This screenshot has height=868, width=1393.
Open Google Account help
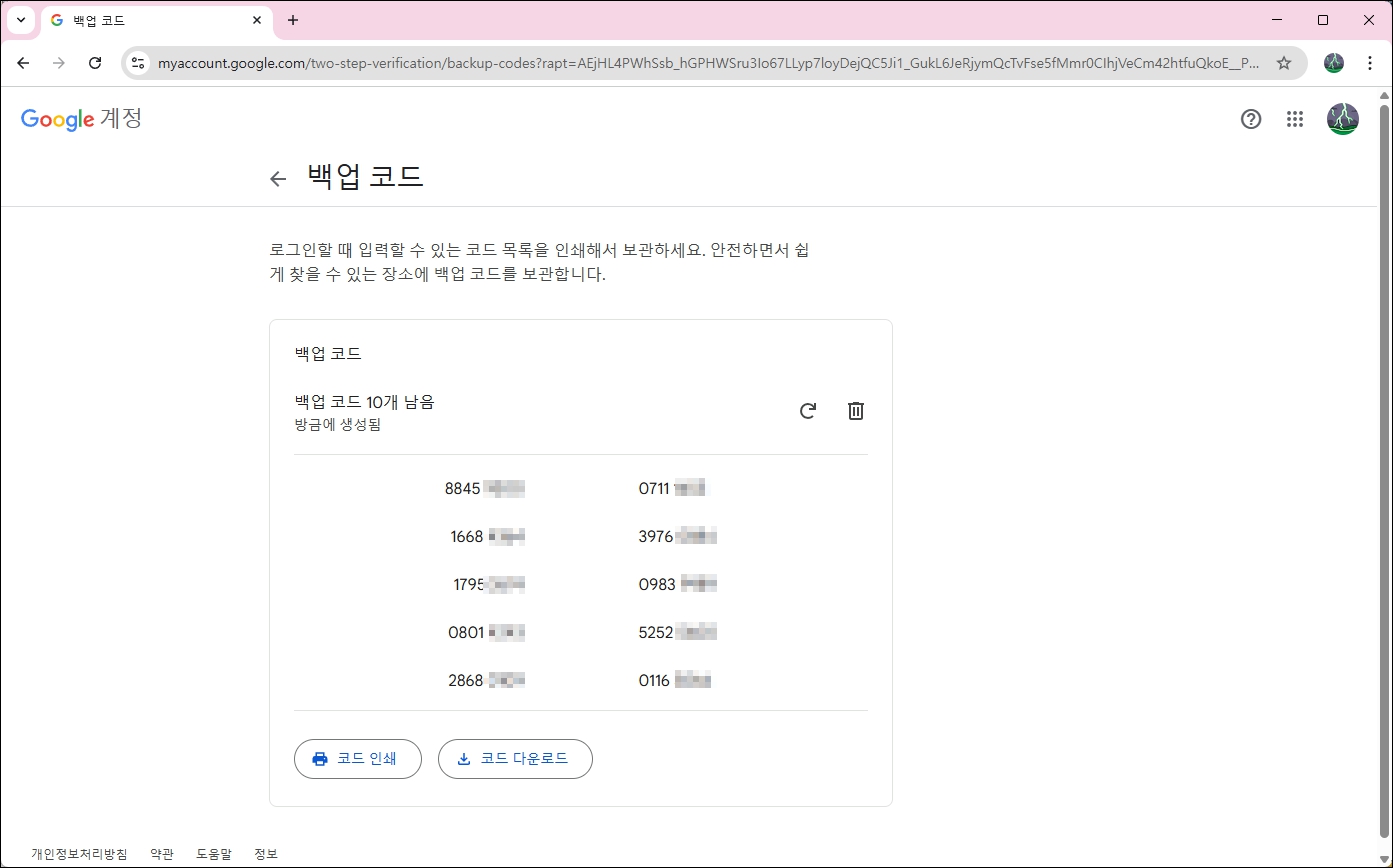(1251, 119)
